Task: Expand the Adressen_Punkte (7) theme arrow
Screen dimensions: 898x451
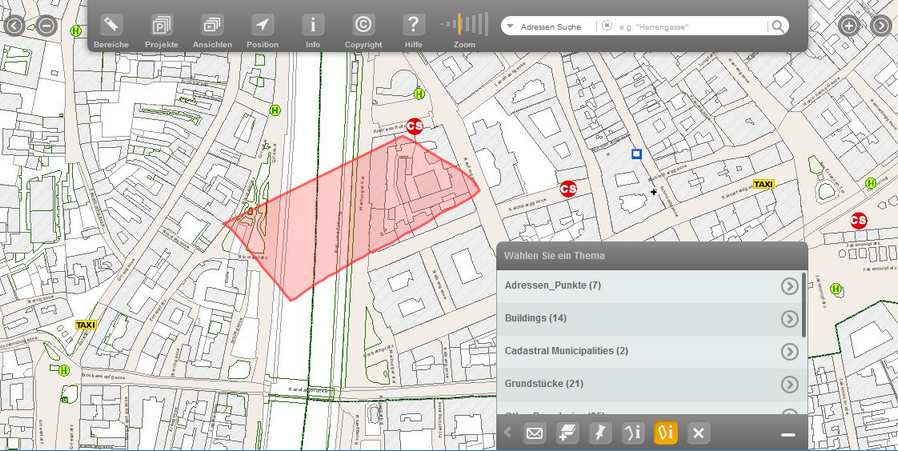Action: [789, 286]
